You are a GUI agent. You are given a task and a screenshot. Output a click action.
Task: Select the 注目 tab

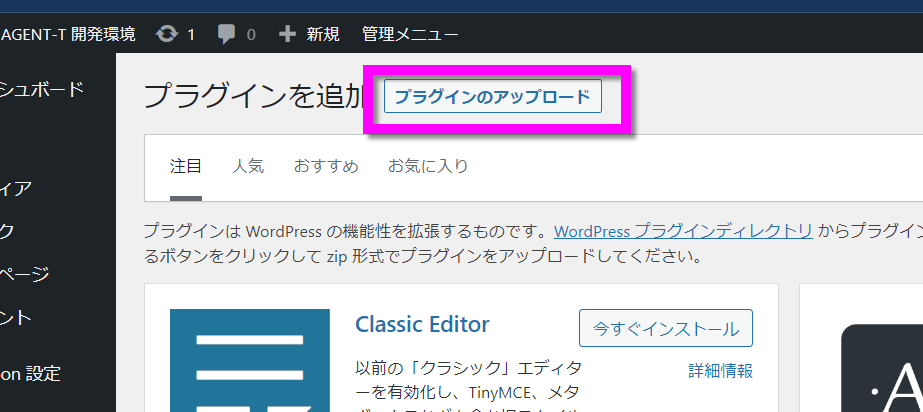click(186, 166)
